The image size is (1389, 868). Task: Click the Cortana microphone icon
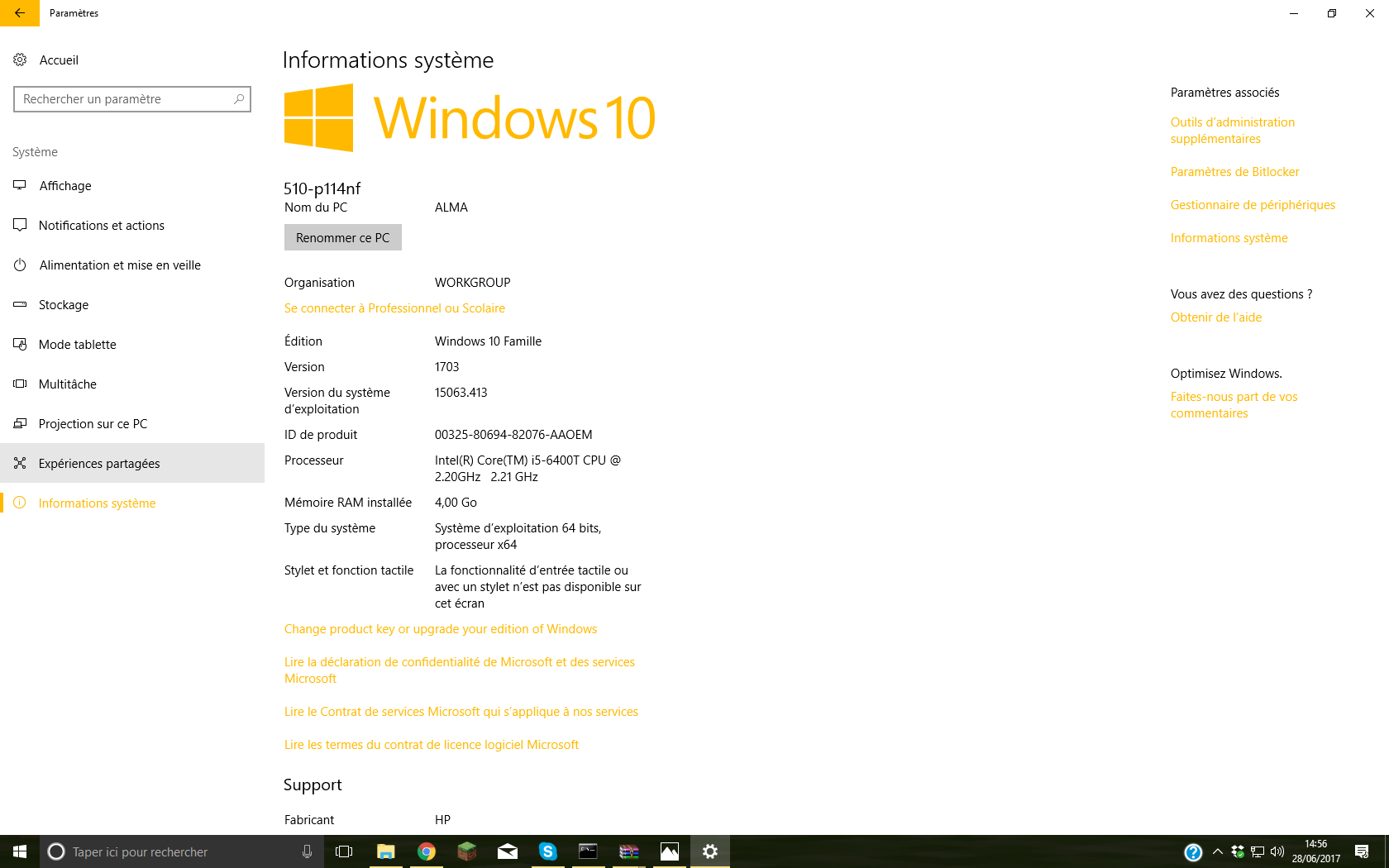coord(307,851)
